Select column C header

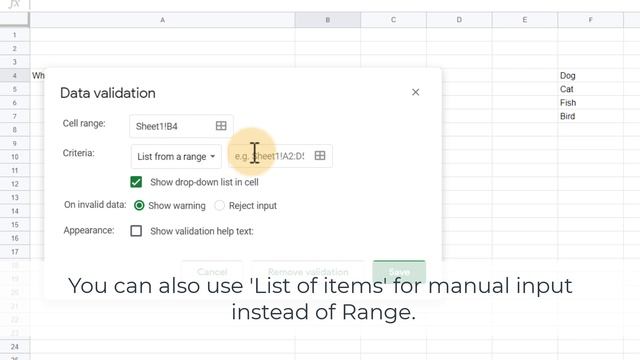point(393,20)
